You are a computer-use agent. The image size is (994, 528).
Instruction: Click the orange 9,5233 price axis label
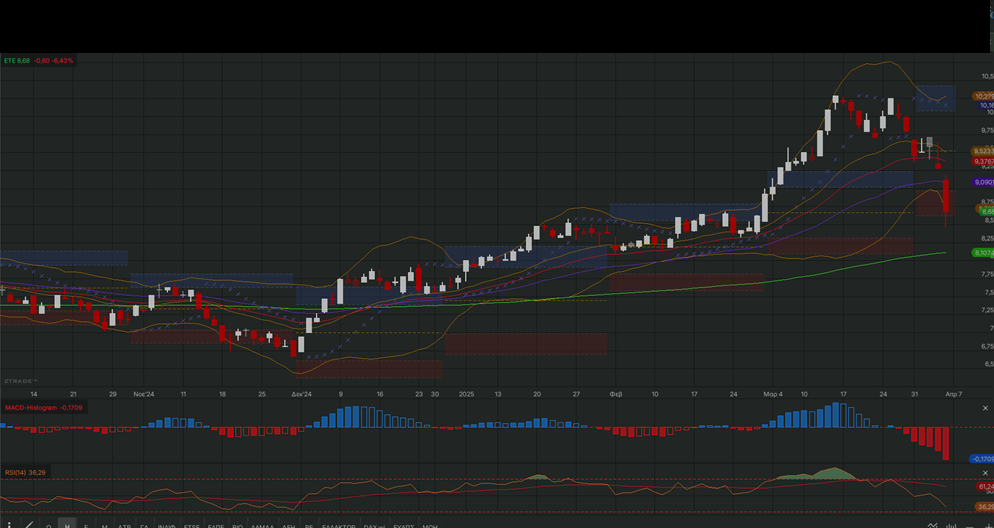tap(983, 151)
